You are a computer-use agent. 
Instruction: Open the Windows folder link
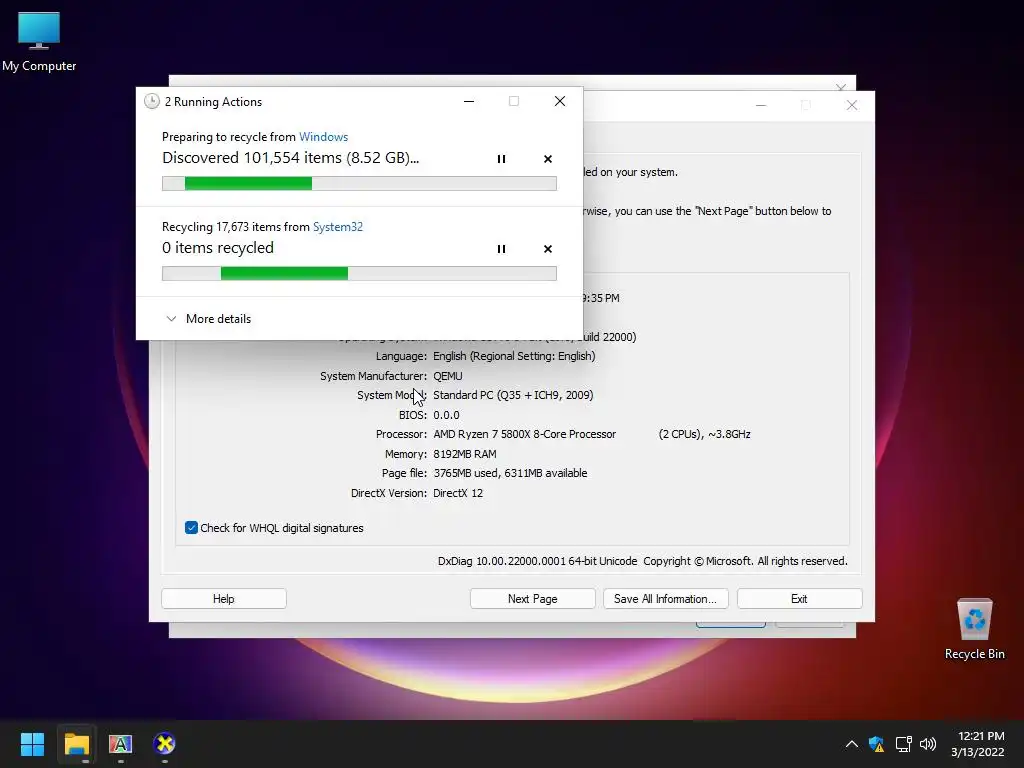323,136
